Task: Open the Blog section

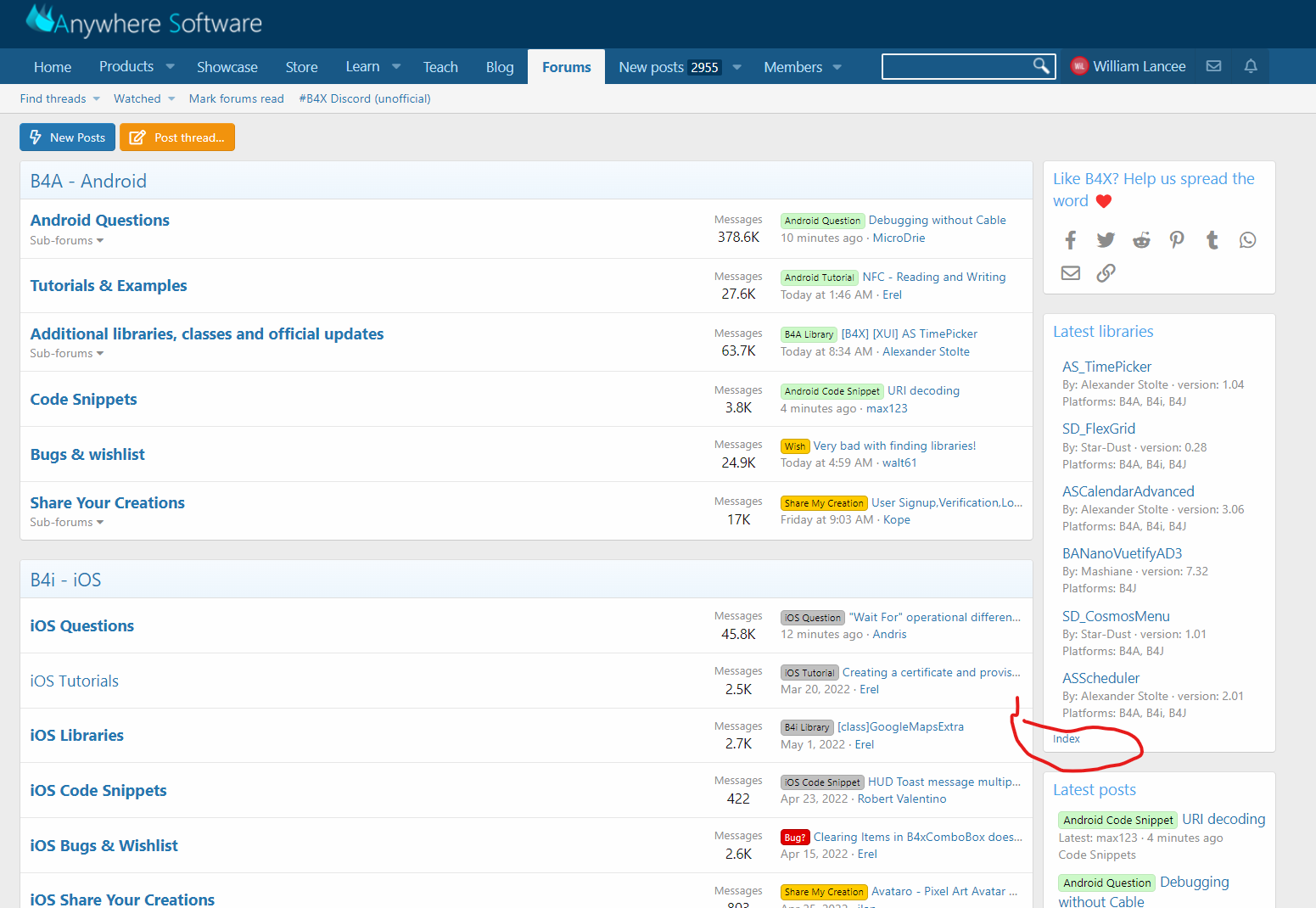Action: coord(499,66)
